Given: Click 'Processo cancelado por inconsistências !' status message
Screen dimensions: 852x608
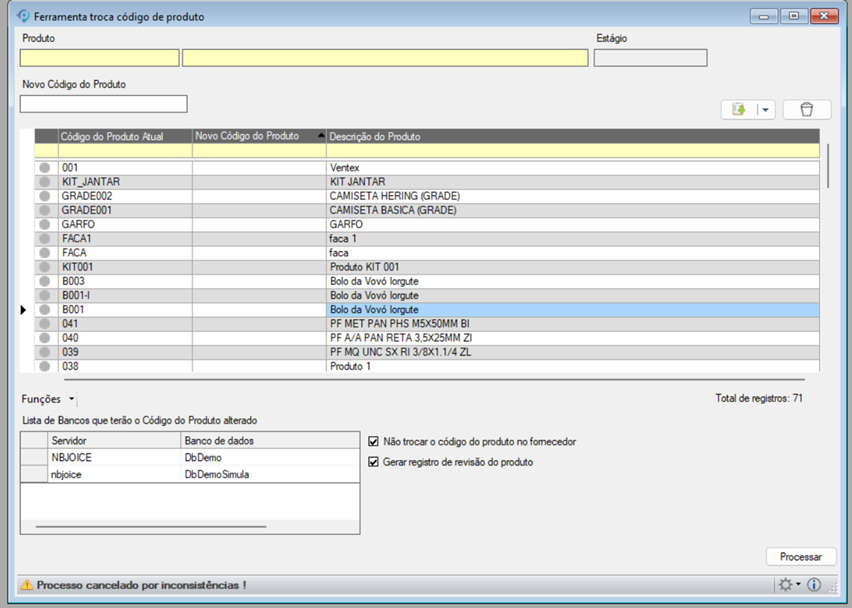Looking at the screenshot, I should click(142, 585).
